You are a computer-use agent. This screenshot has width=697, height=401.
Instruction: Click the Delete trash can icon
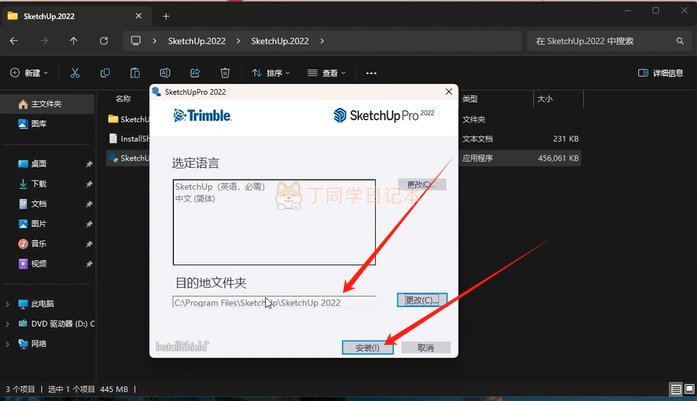225,73
